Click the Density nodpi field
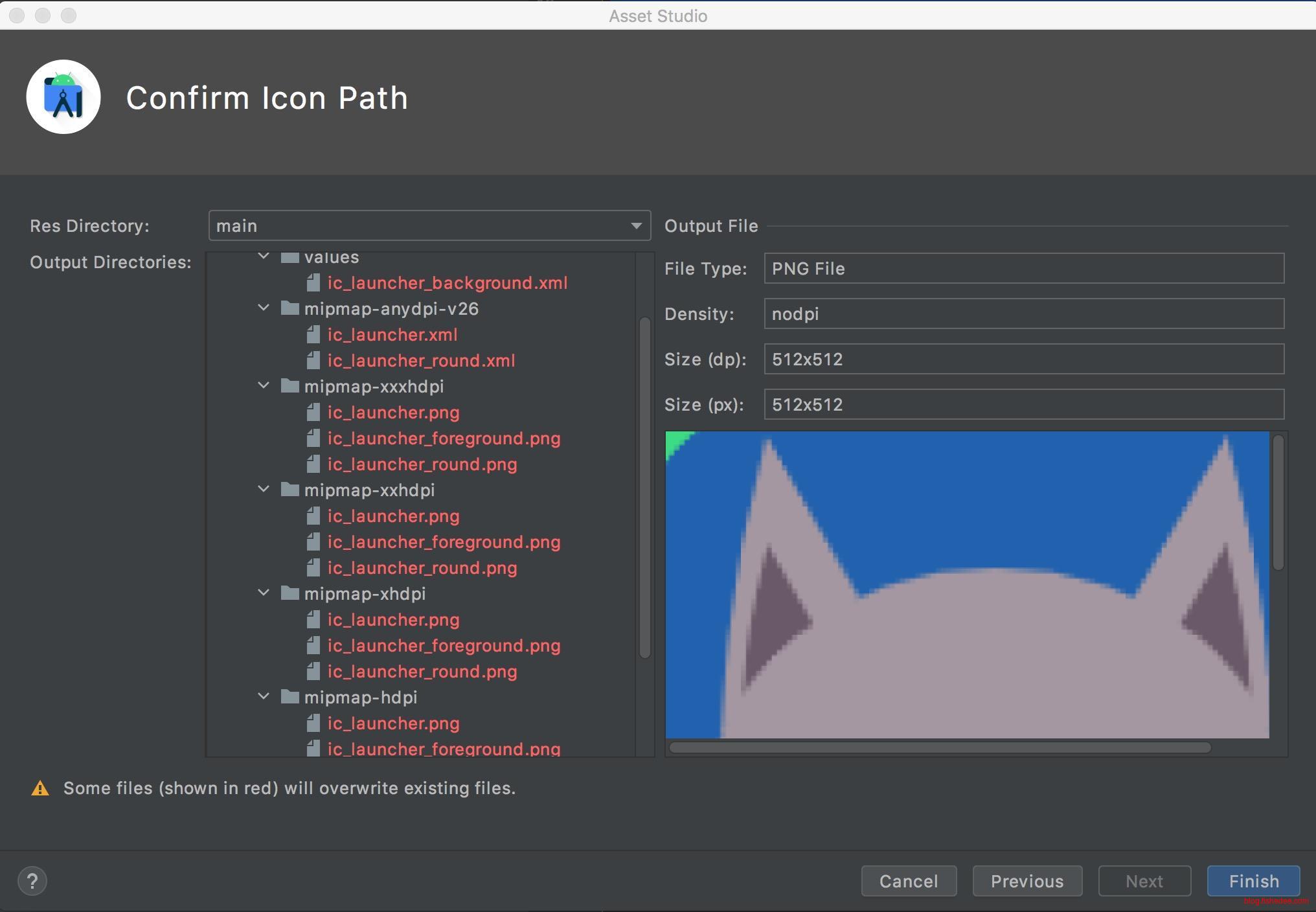1316x912 pixels. coord(1023,313)
